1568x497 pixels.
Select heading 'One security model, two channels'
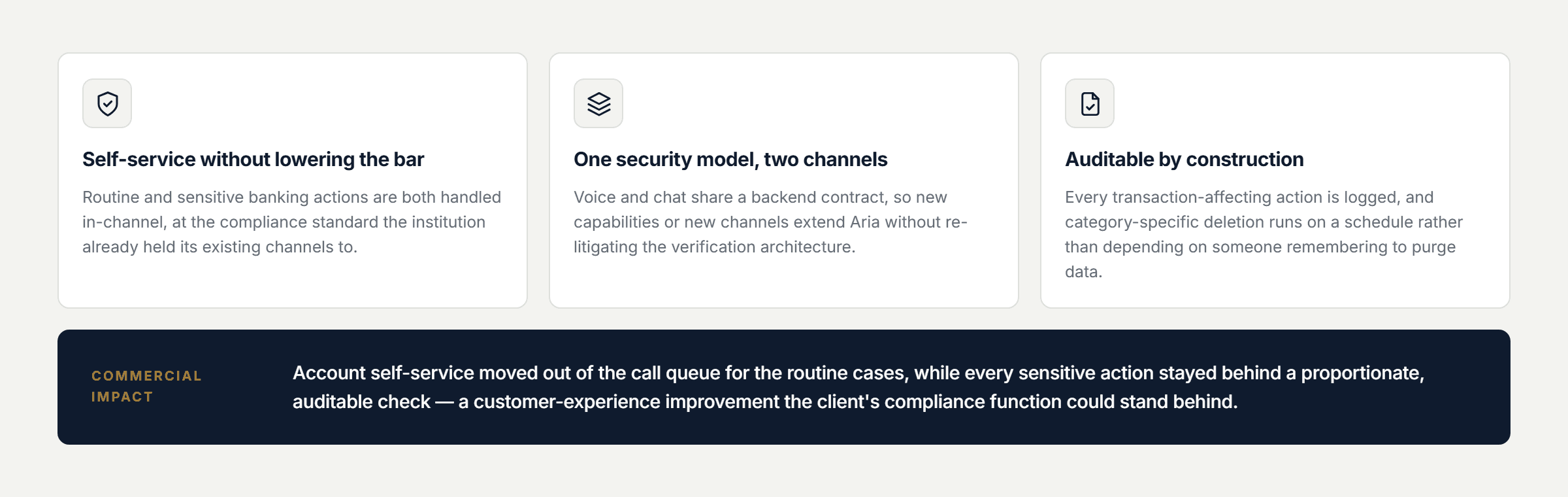point(730,159)
